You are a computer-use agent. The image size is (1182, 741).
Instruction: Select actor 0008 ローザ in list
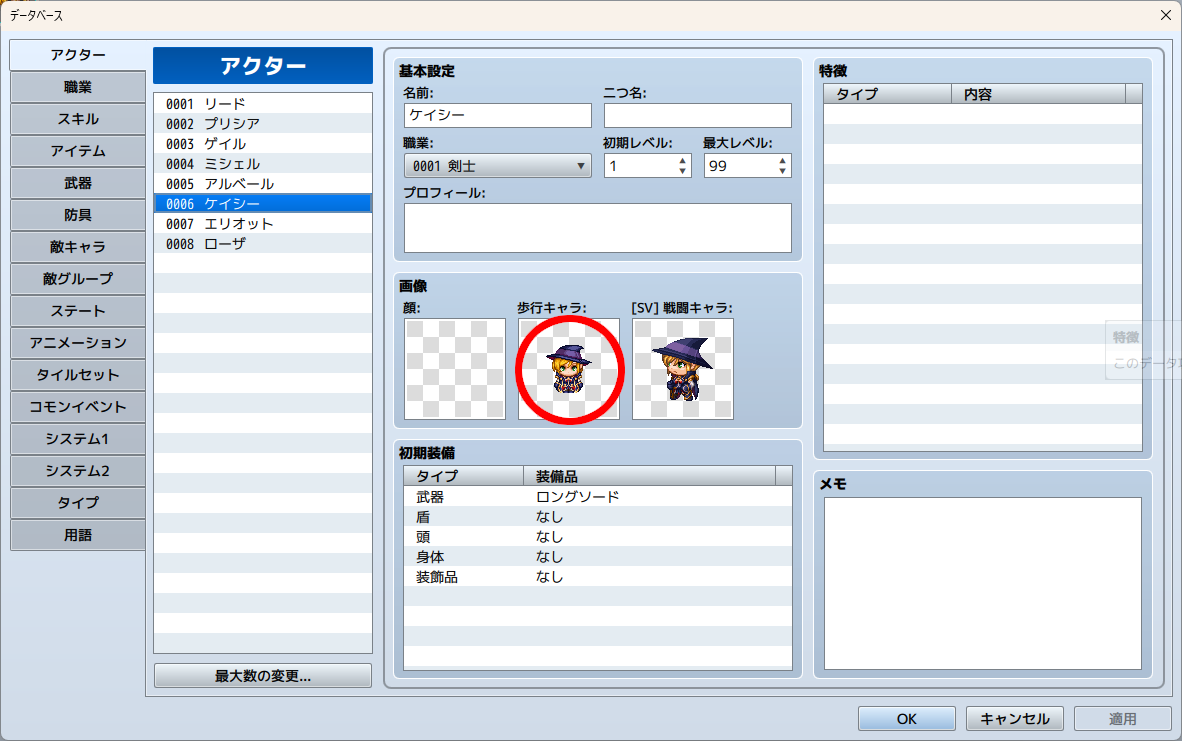[x=262, y=244]
